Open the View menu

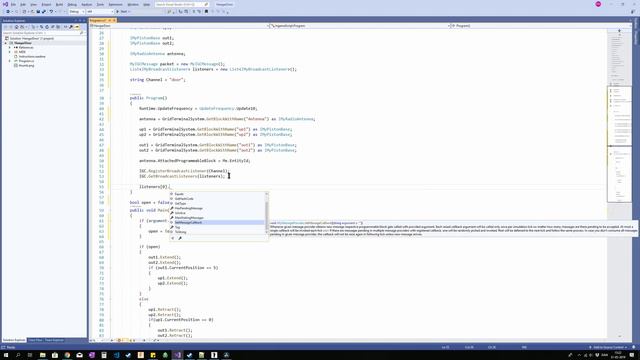coord(33,4)
